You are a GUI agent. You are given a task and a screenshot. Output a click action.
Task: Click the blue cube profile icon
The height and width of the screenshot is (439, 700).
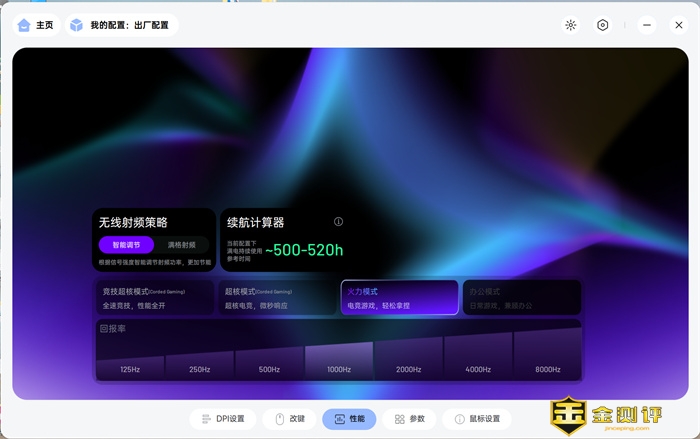77,25
